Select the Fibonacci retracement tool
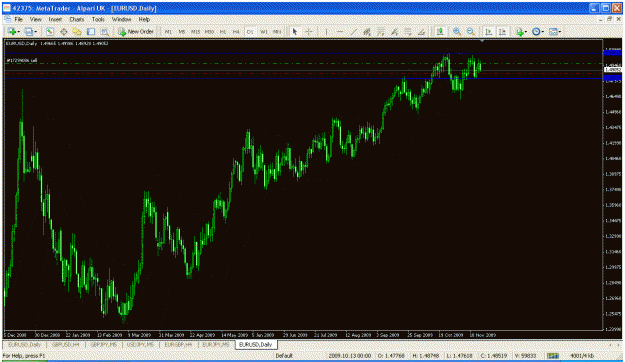This screenshot has width=625, height=362. pos(381,31)
